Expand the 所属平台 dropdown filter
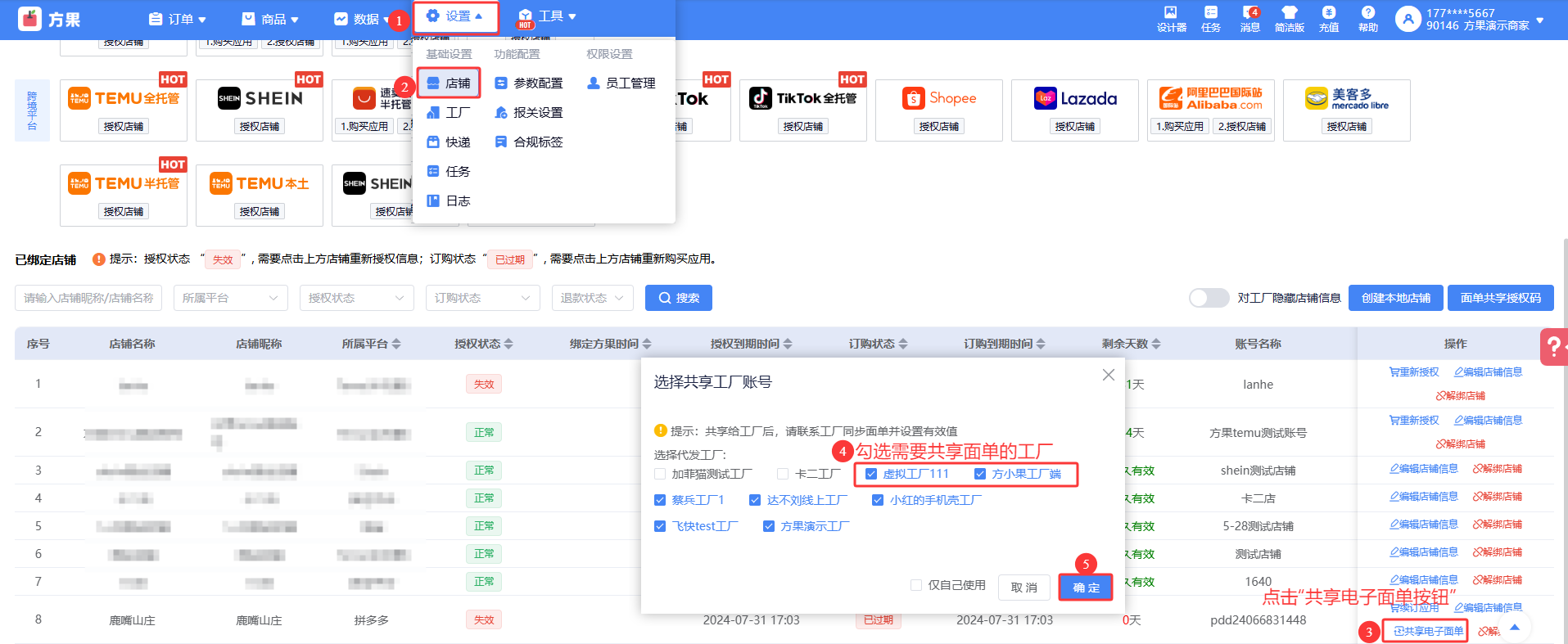Screen dimensions: 1568x644 (x=230, y=298)
